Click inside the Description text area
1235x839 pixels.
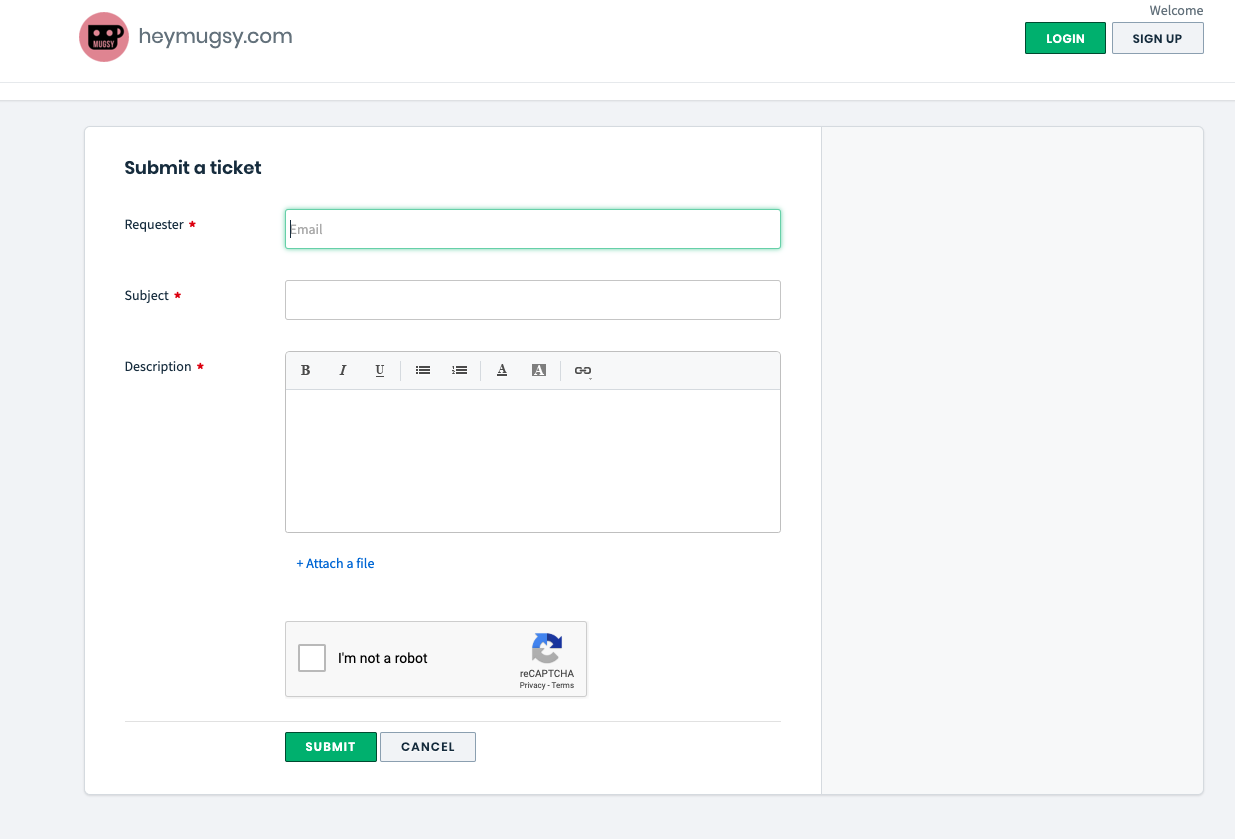[533, 461]
